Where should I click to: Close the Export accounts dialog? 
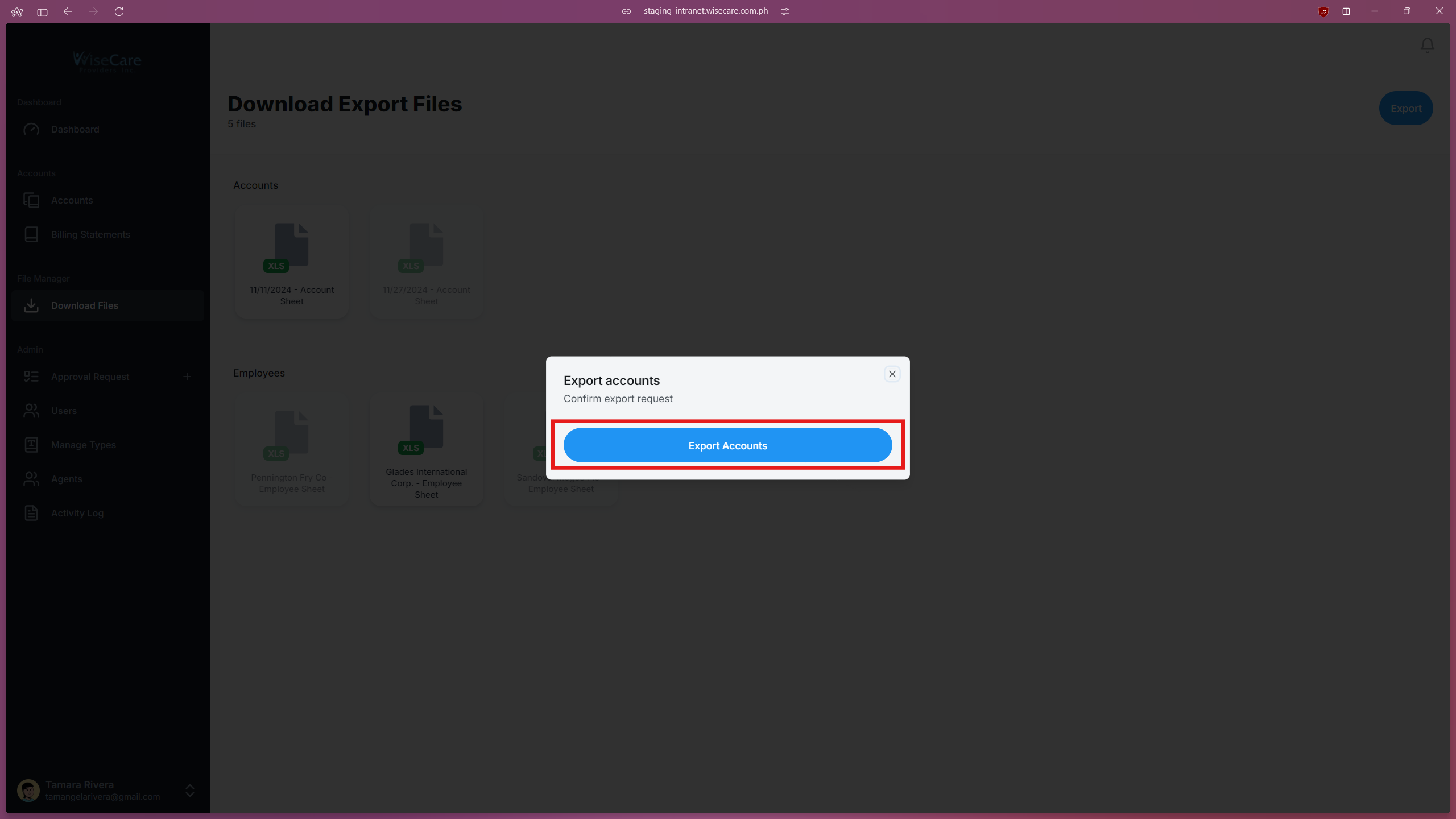tap(892, 374)
